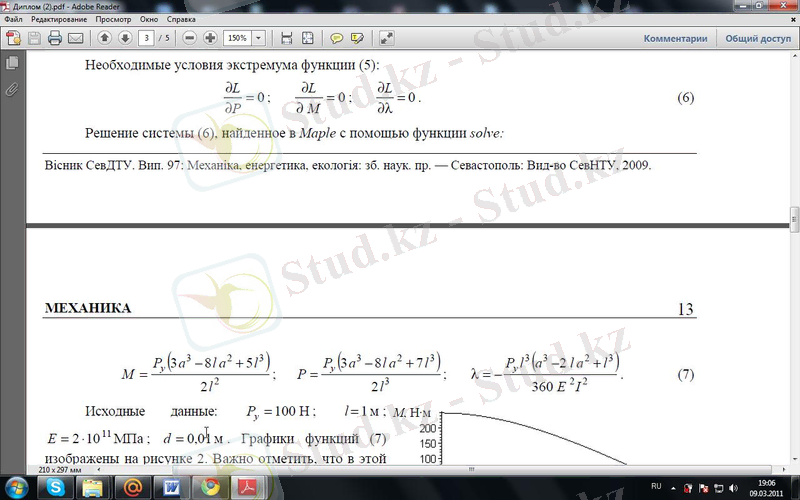Viewport: 800px width, 500px height.
Task: Open the Общий доступ panel
Action: coord(758,38)
